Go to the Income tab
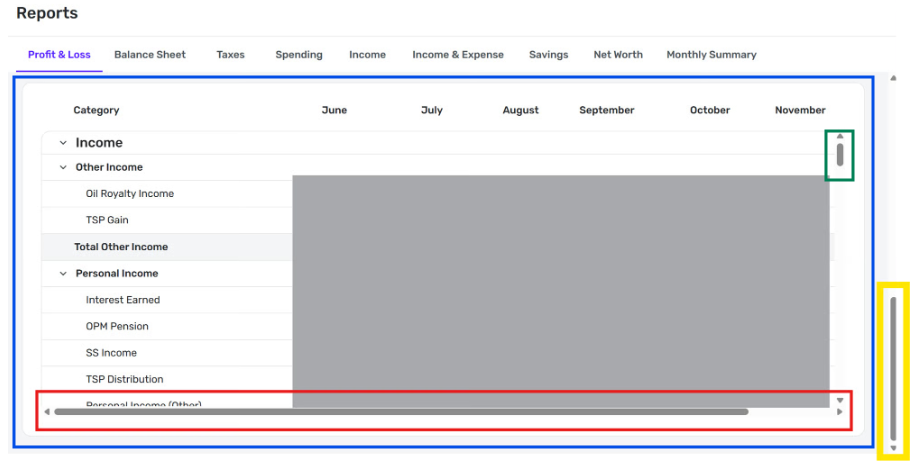918x467 pixels. coord(368,54)
